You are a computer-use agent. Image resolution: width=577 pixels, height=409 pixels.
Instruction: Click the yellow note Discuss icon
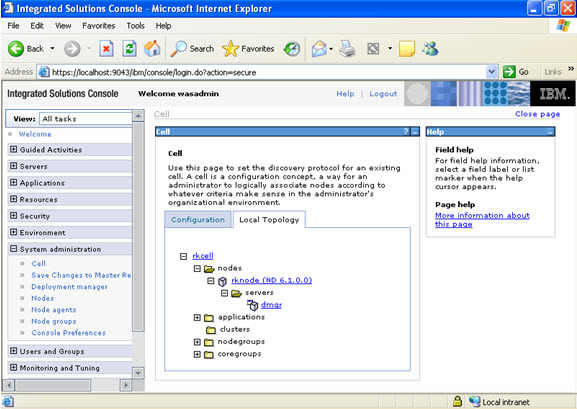[x=407, y=49]
